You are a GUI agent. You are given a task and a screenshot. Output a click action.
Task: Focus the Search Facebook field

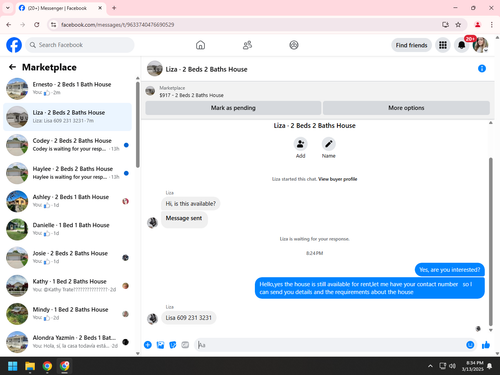click(x=80, y=45)
